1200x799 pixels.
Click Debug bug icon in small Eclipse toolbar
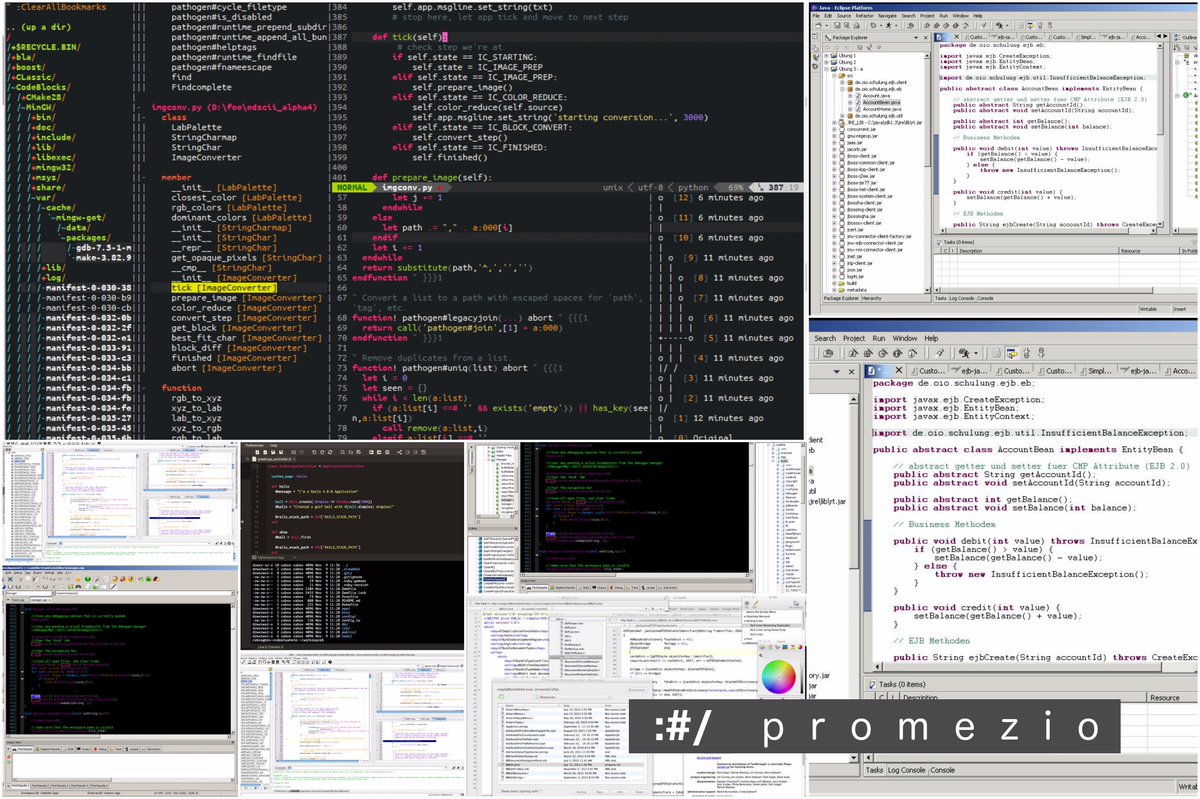pos(873,26)
